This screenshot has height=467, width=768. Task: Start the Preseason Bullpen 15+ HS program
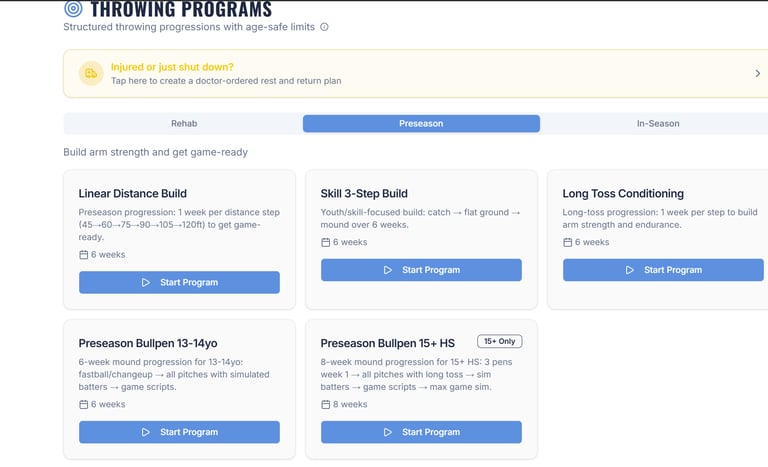pyautogui.click(x=421, y=432)
